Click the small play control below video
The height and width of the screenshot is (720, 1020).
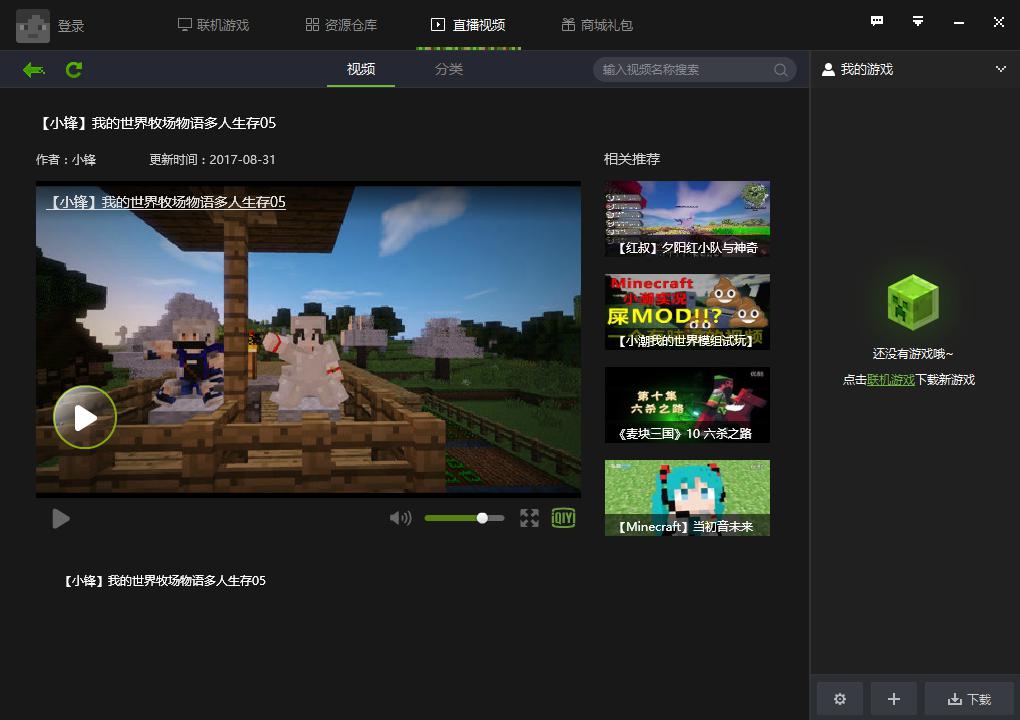tap(61, 518)
